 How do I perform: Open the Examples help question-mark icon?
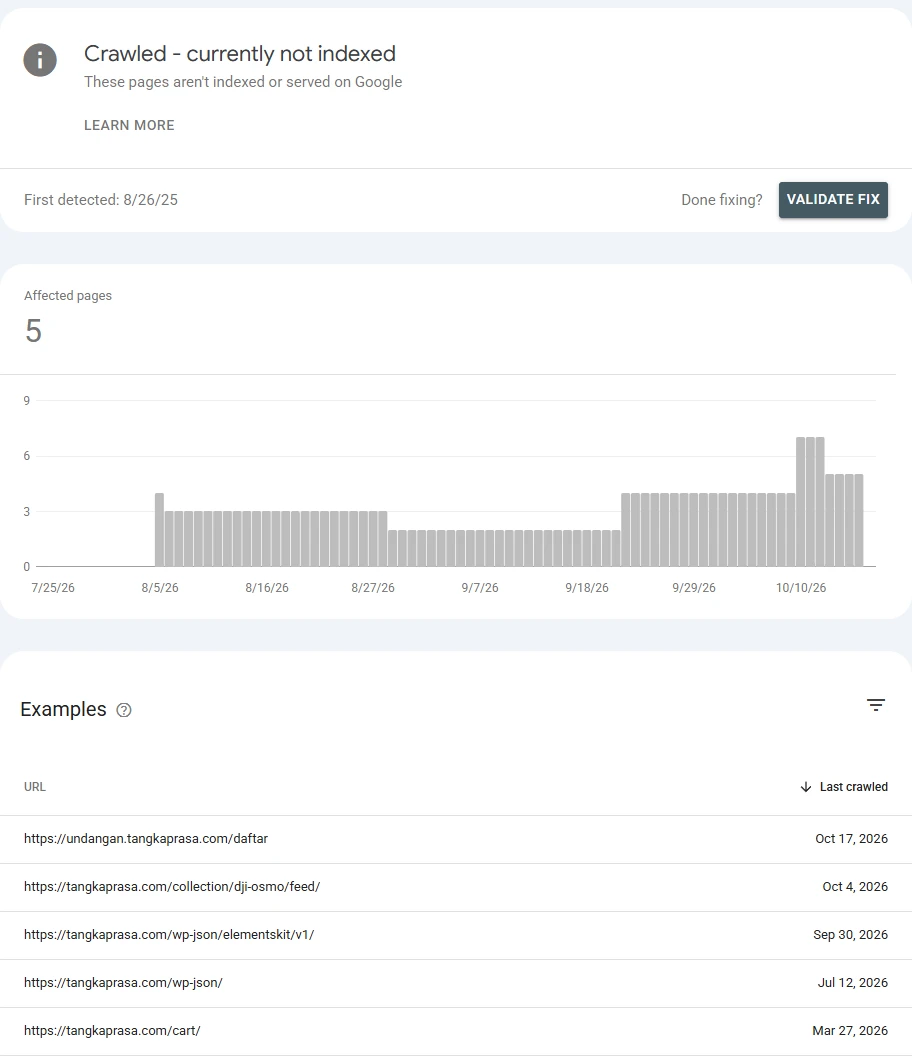[x=124, y=710]
